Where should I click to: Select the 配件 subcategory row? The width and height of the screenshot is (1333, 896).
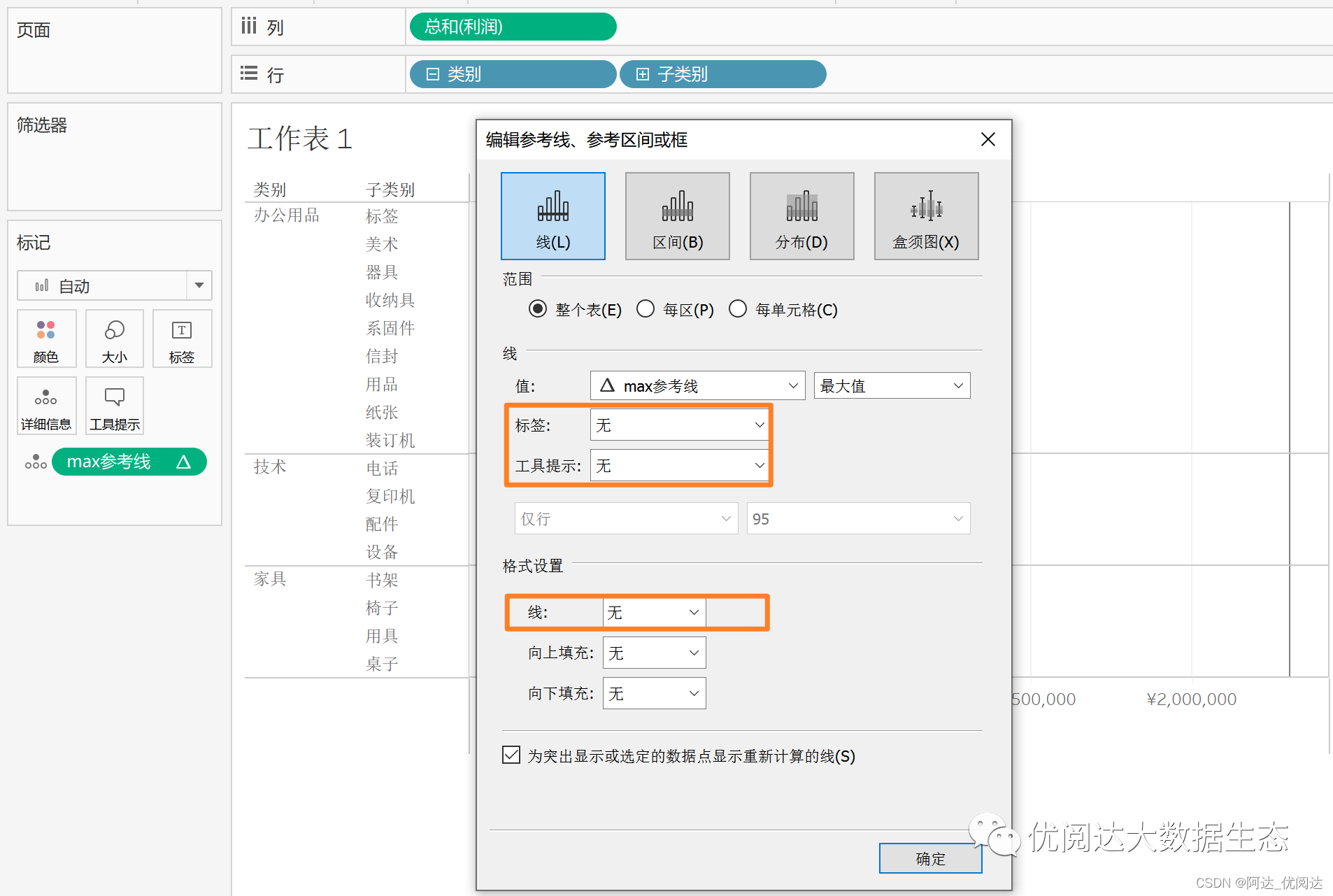point(382,524)
